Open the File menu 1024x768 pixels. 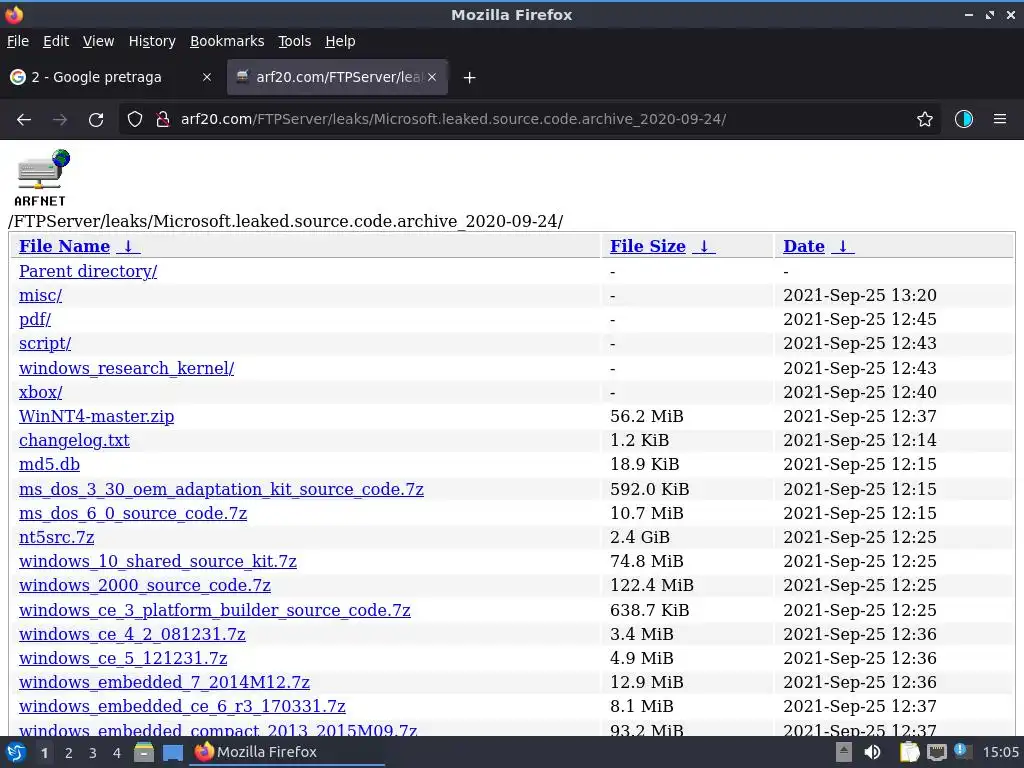click(x=18, y=41)
